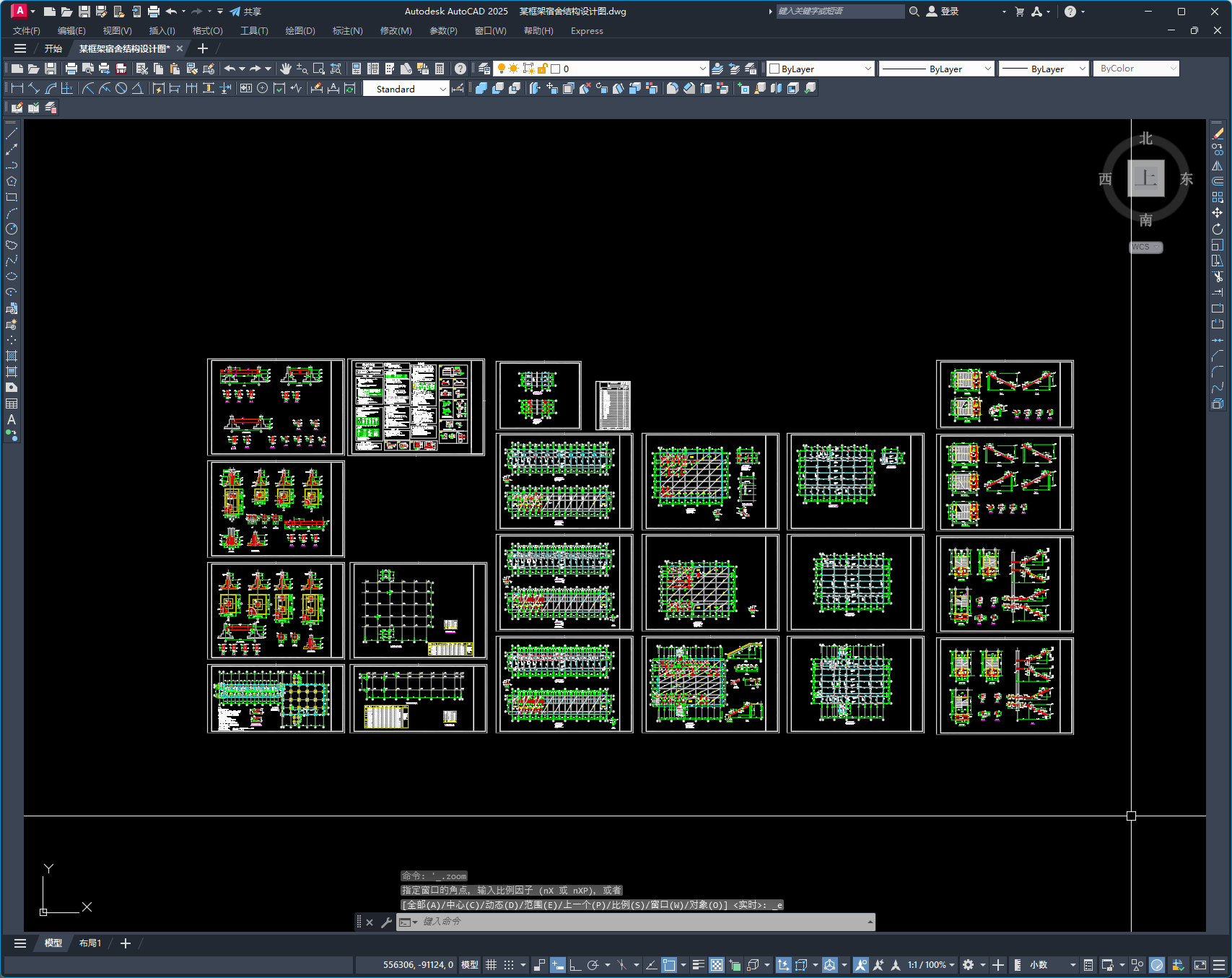Select the Erase tool in modify toolbar
Viewport: 1232px width, 978px height.
[1218, 134]
